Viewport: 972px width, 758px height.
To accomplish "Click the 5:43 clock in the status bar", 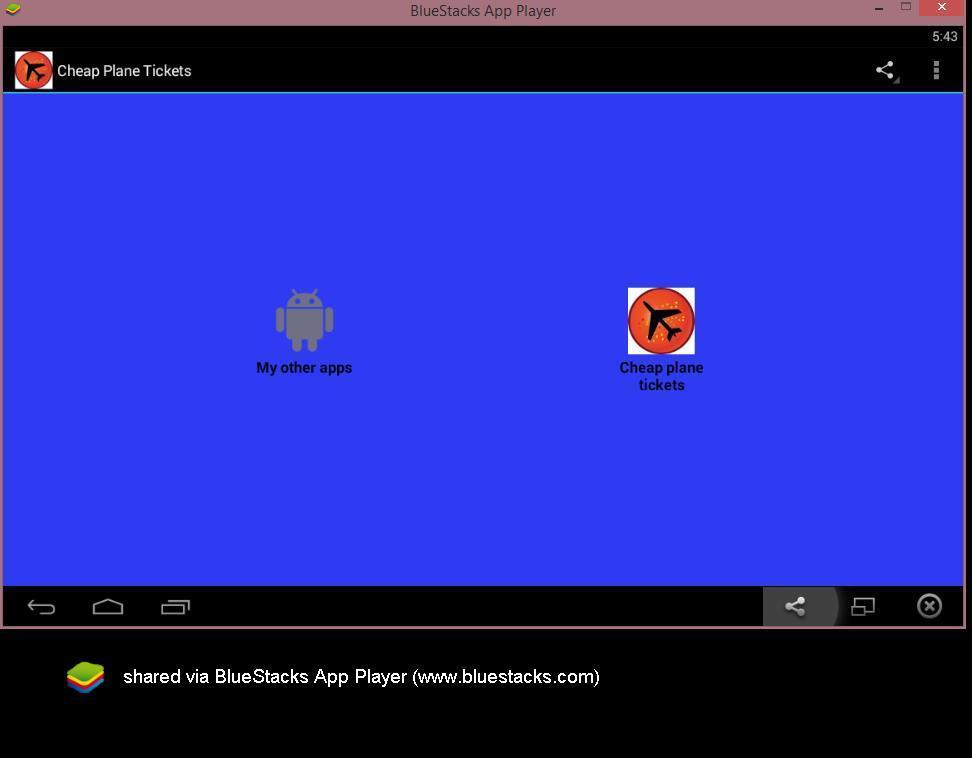I will pos(944,36).
